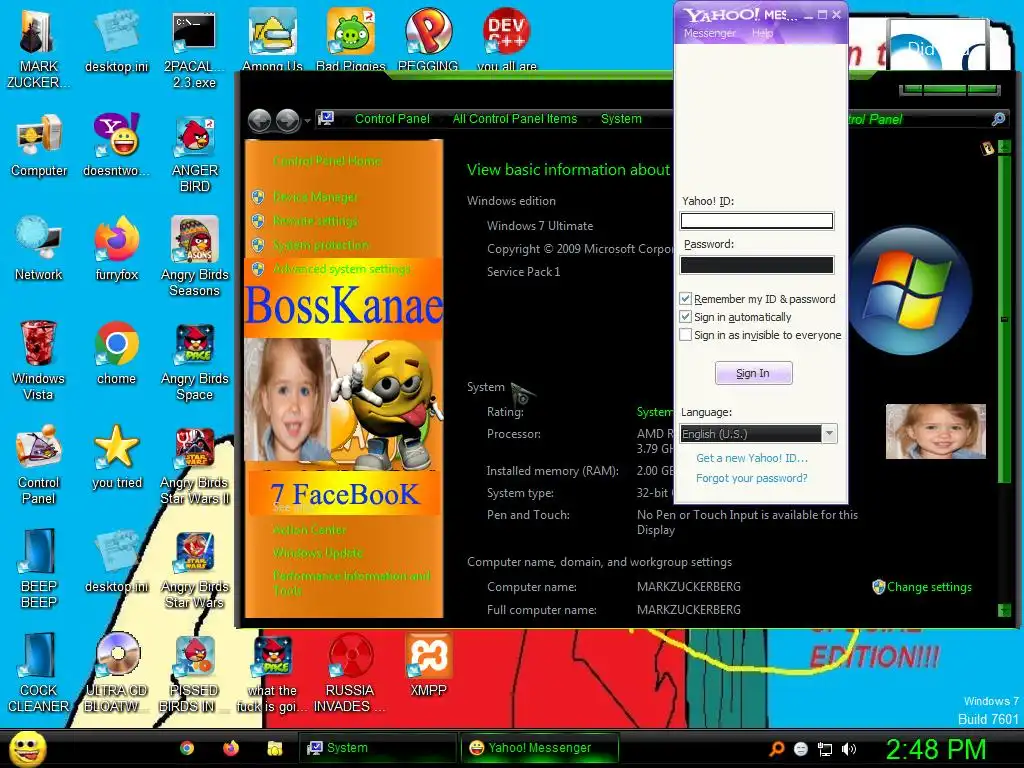
Task: Expand the recent pages arrow beside Forward
Action: pyautogui.click(x=308, y=121)
